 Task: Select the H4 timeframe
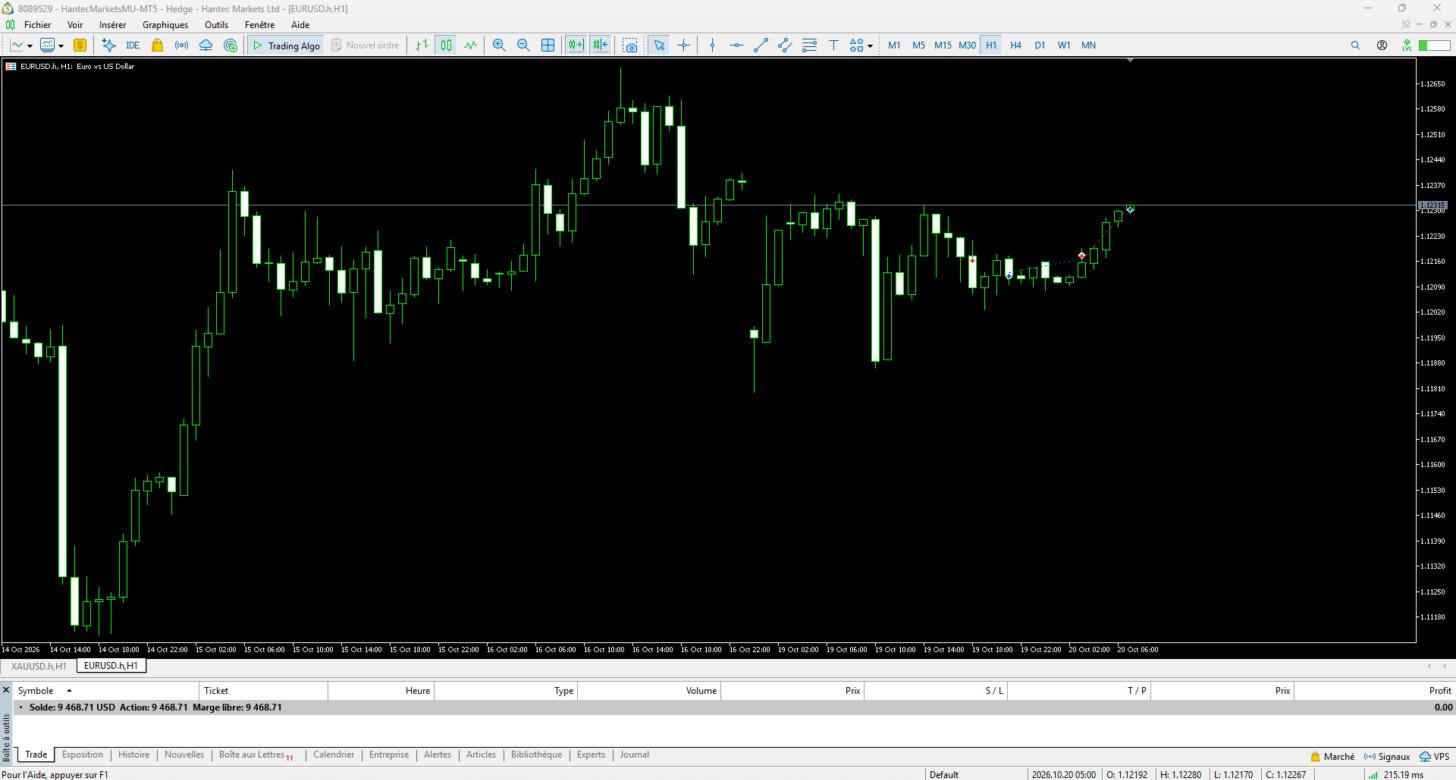1016,45
